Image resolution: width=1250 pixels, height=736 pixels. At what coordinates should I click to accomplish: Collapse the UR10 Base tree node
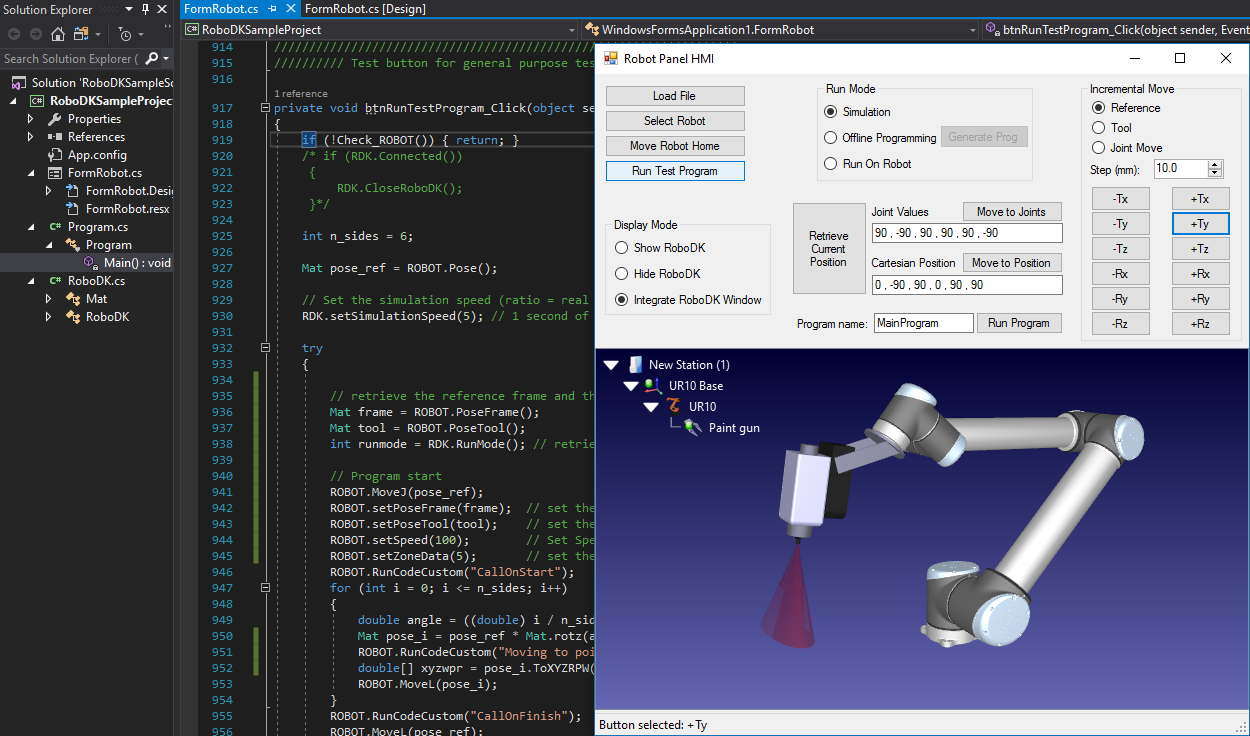[x=631, y=385]
